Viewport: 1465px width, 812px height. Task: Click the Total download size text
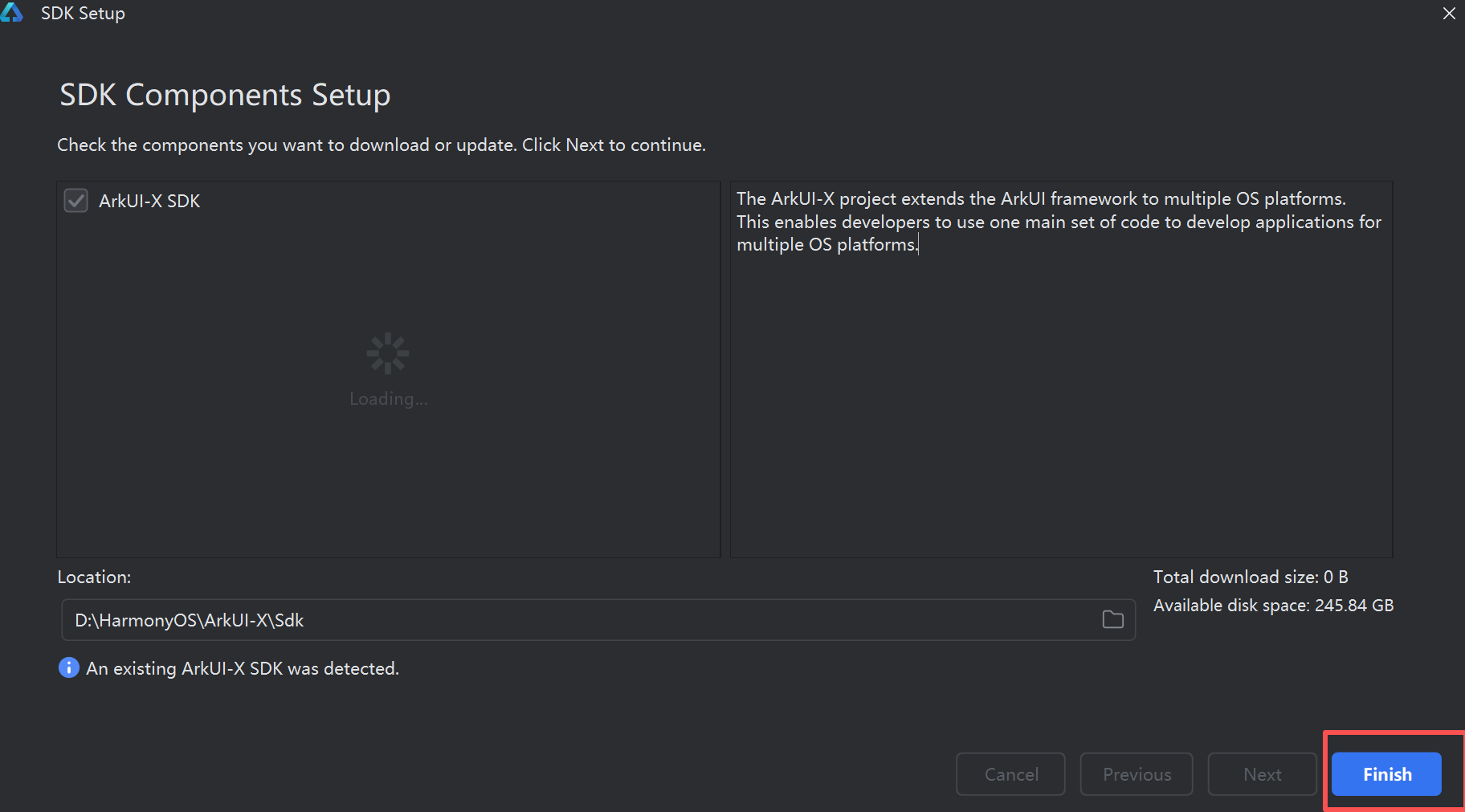tap(1251, 577)
